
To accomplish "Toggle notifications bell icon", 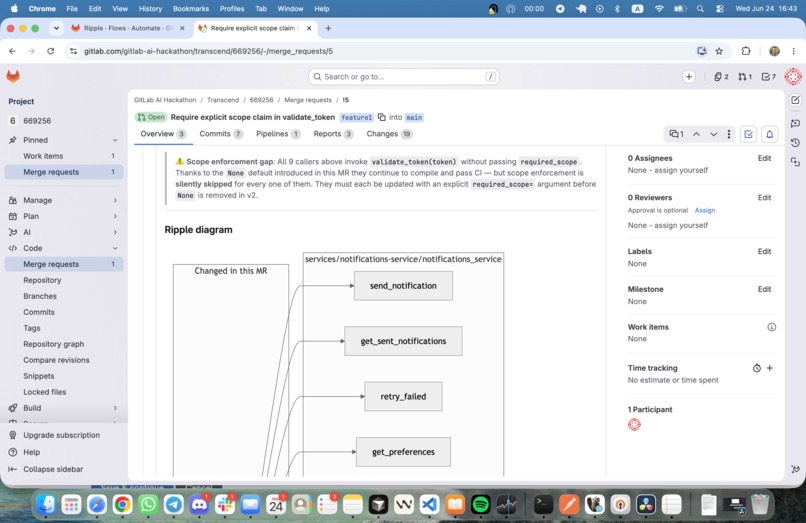I will (x=770, y=134).
